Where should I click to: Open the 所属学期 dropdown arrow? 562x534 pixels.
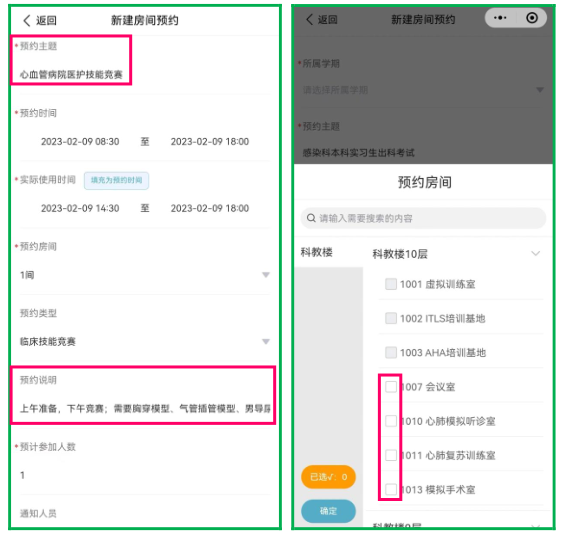pos(540,90)
